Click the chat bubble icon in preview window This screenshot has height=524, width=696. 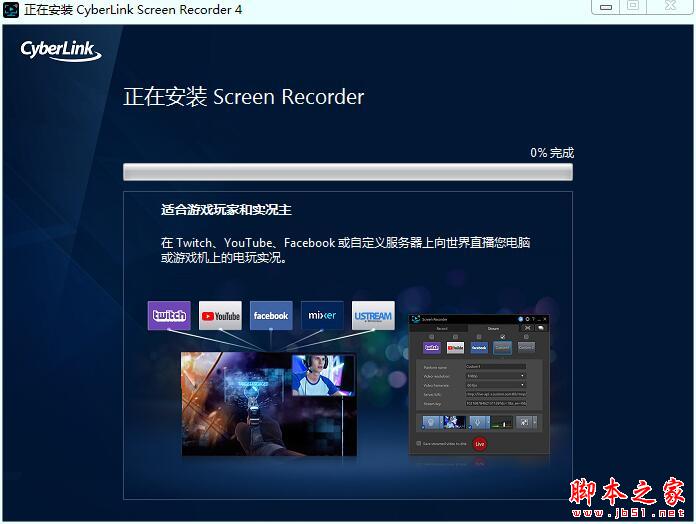pos(541,328)
